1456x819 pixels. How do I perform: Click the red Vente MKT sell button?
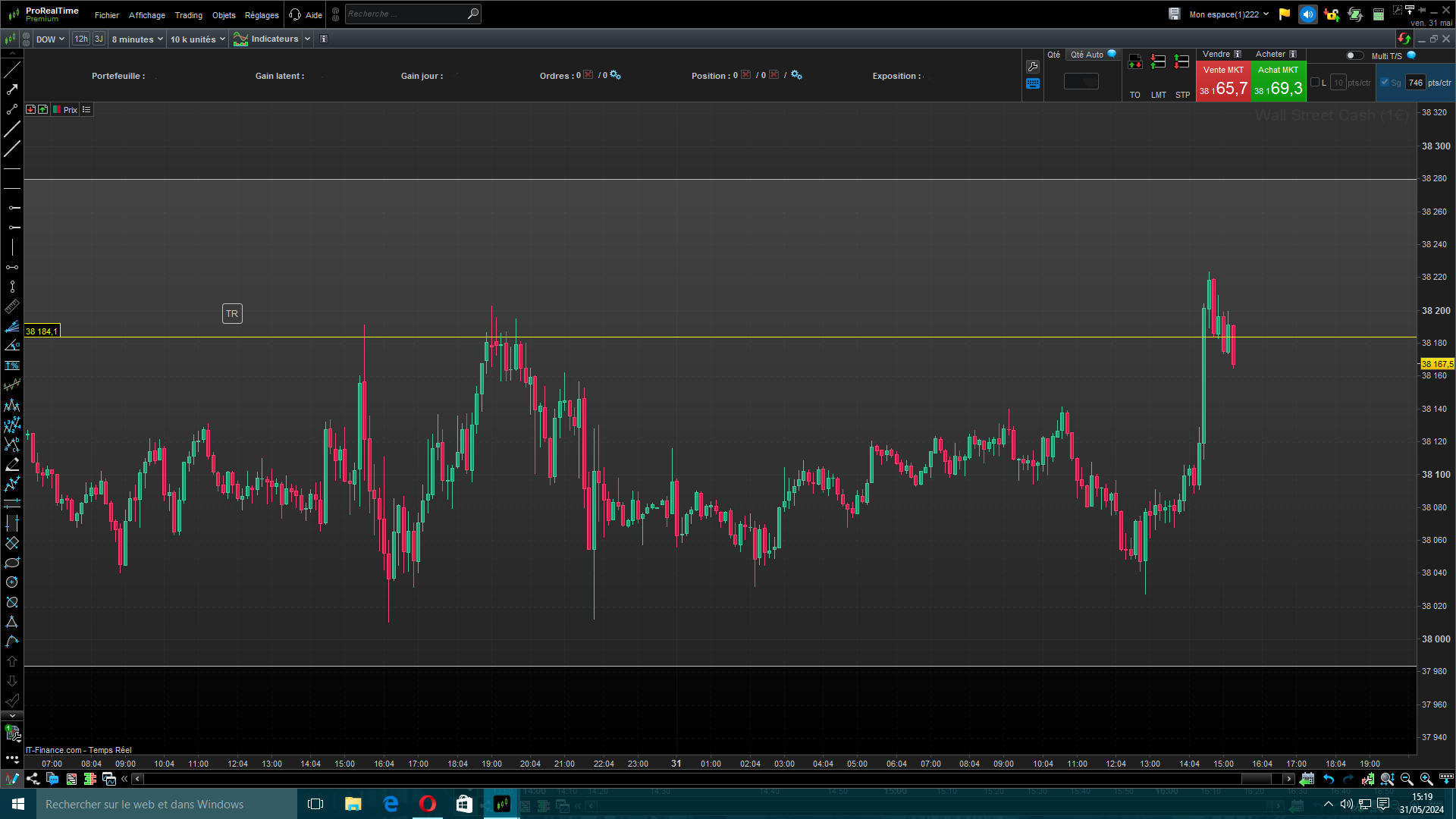tap(1222, 82)
